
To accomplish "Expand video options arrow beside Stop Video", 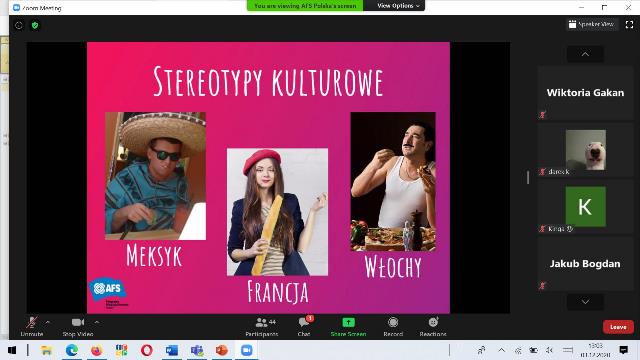I will [97, 322].
